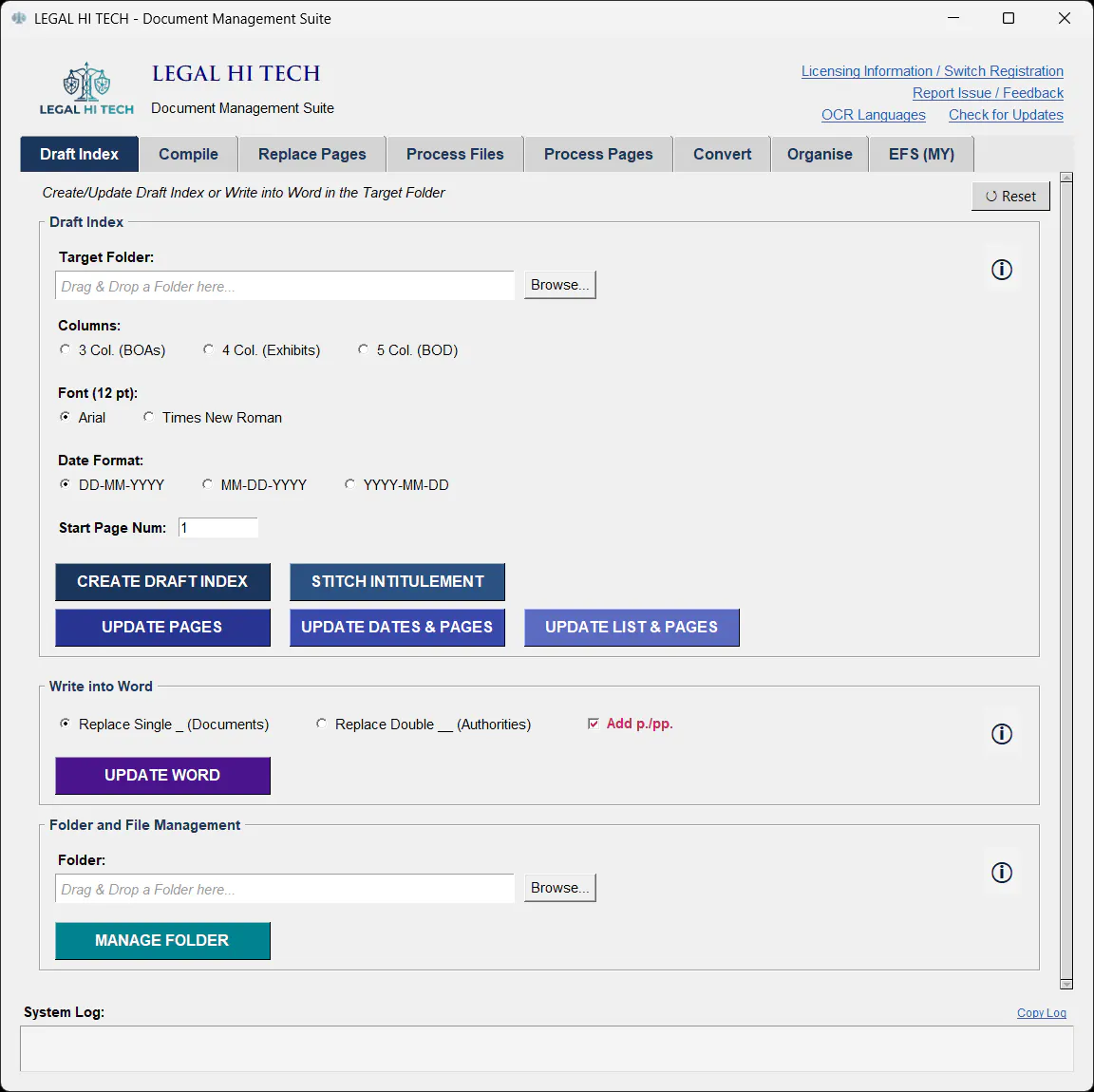Click the scrollbar down arrow

point(1066,984)
